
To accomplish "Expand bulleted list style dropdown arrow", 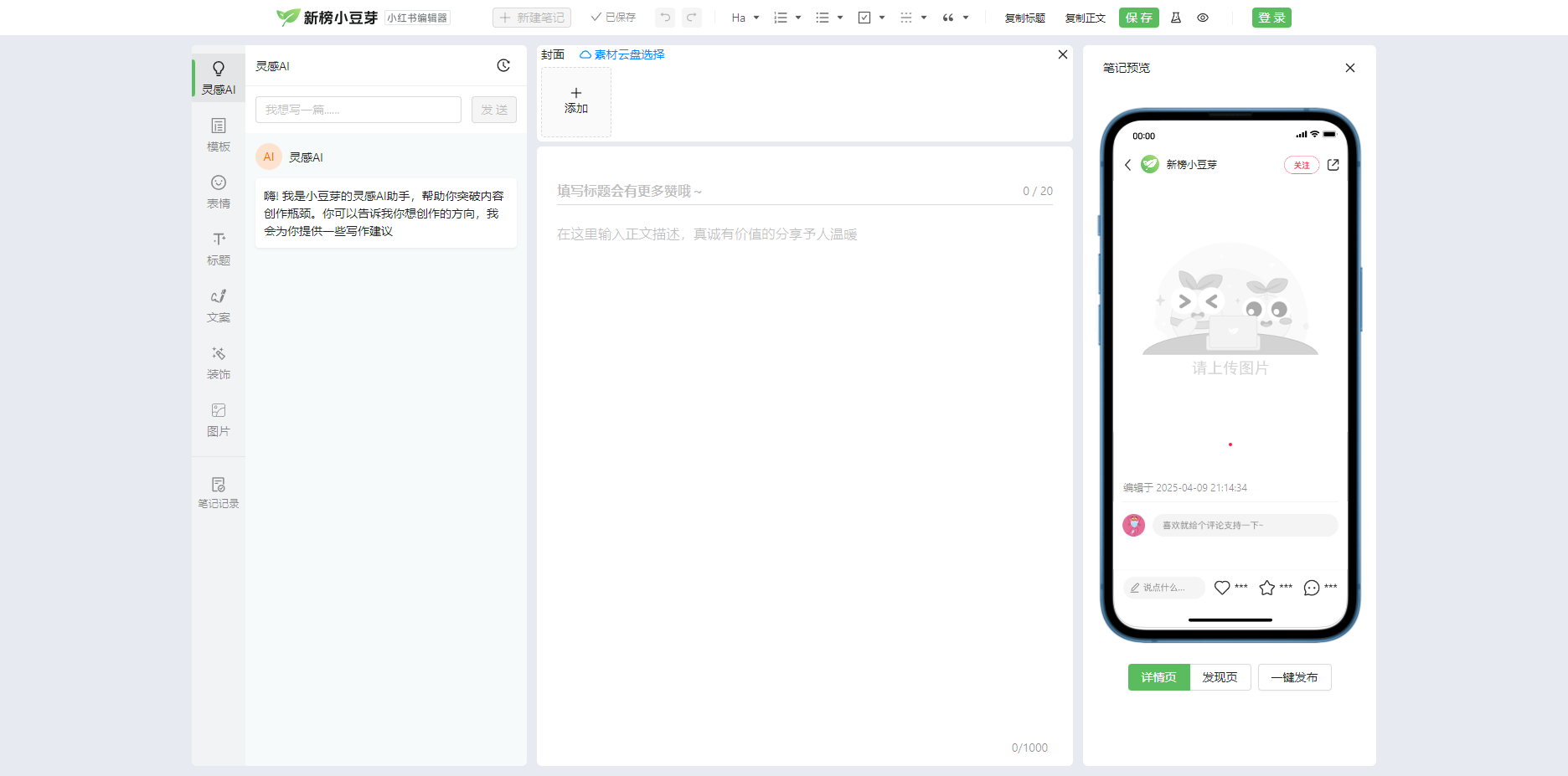I will point(840,18).
